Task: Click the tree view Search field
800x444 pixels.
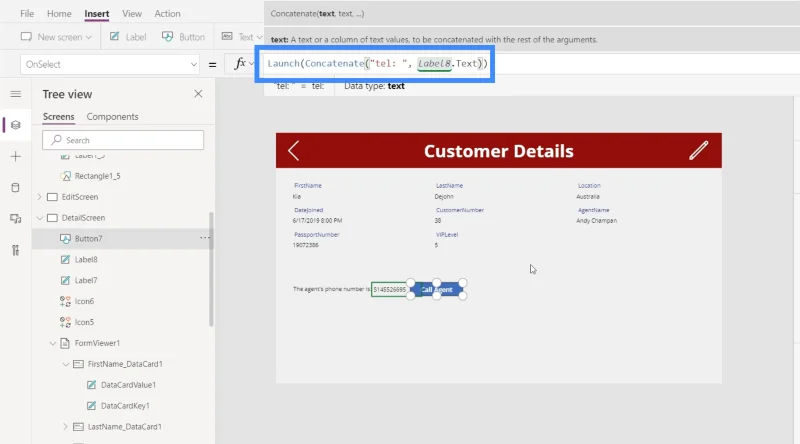Action: point(123,140)
